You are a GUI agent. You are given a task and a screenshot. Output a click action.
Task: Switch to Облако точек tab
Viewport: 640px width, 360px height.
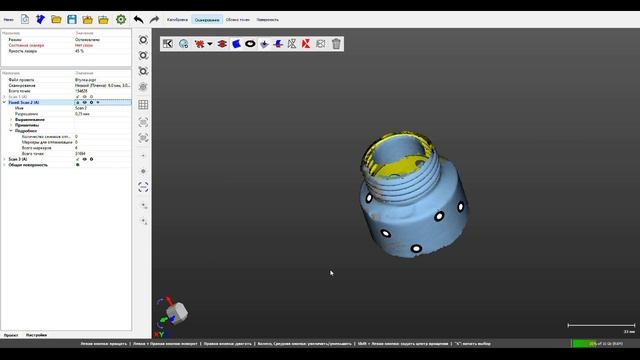pyautogui.click(x=238, y=20)
